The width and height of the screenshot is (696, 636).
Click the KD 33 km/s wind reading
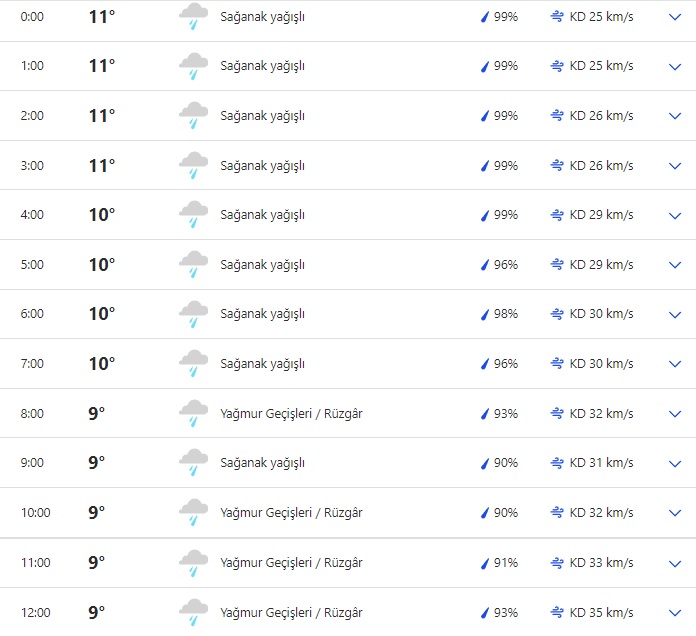[x=601, y=563]
